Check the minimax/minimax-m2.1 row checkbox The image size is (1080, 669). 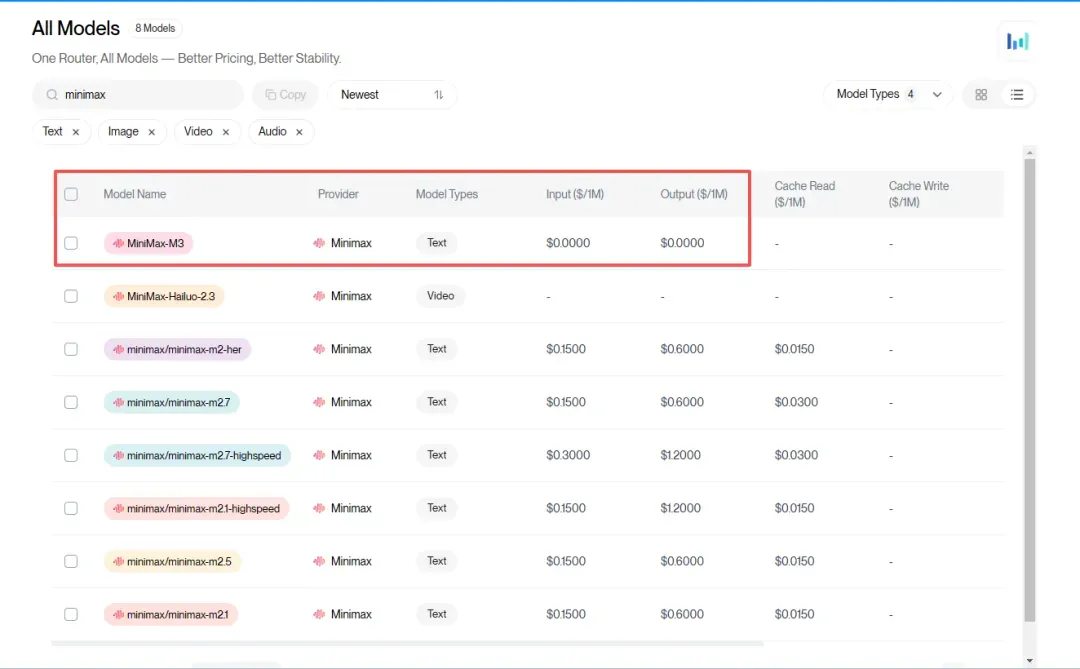click(71, 615)
